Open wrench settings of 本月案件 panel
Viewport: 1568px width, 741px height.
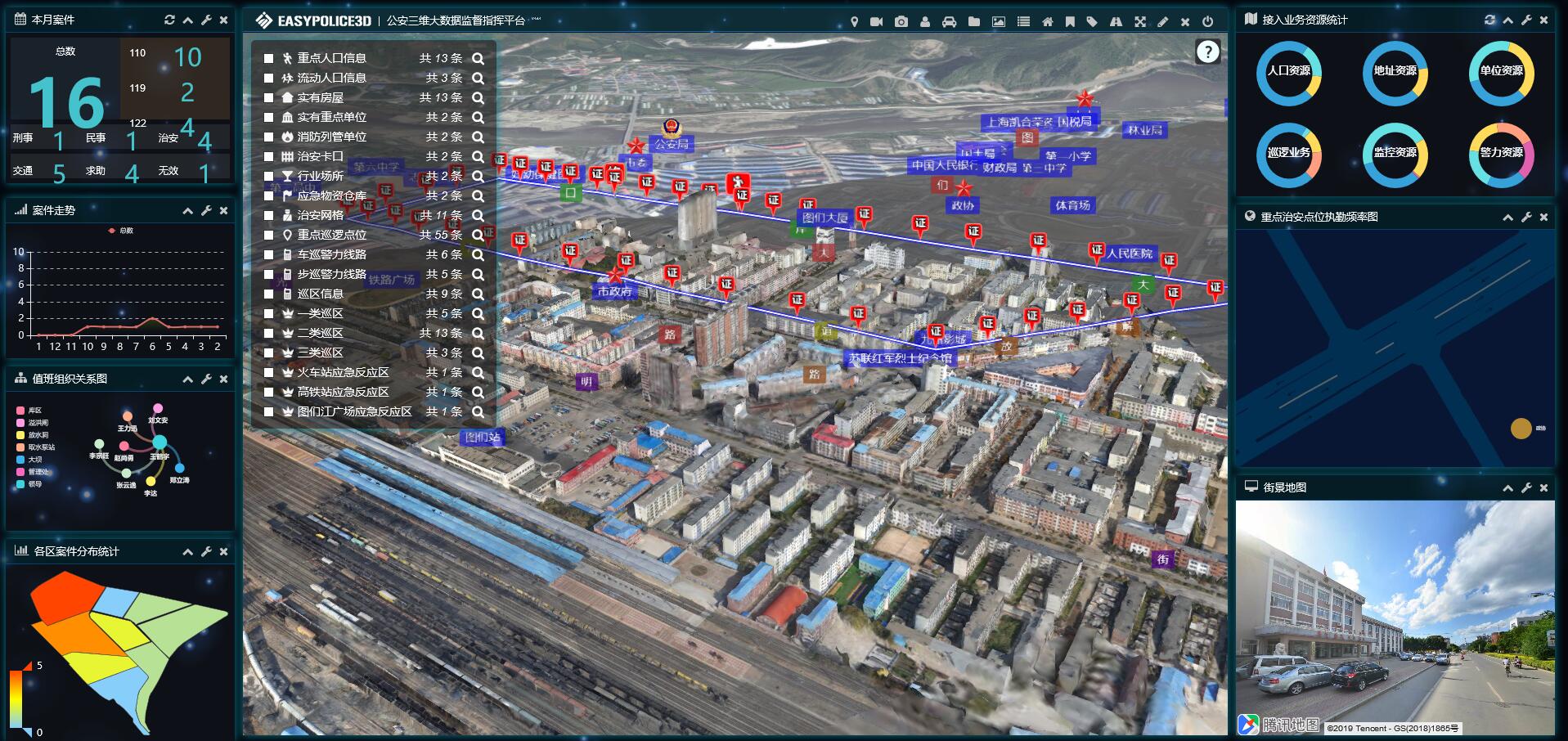[x=206, y=20]
